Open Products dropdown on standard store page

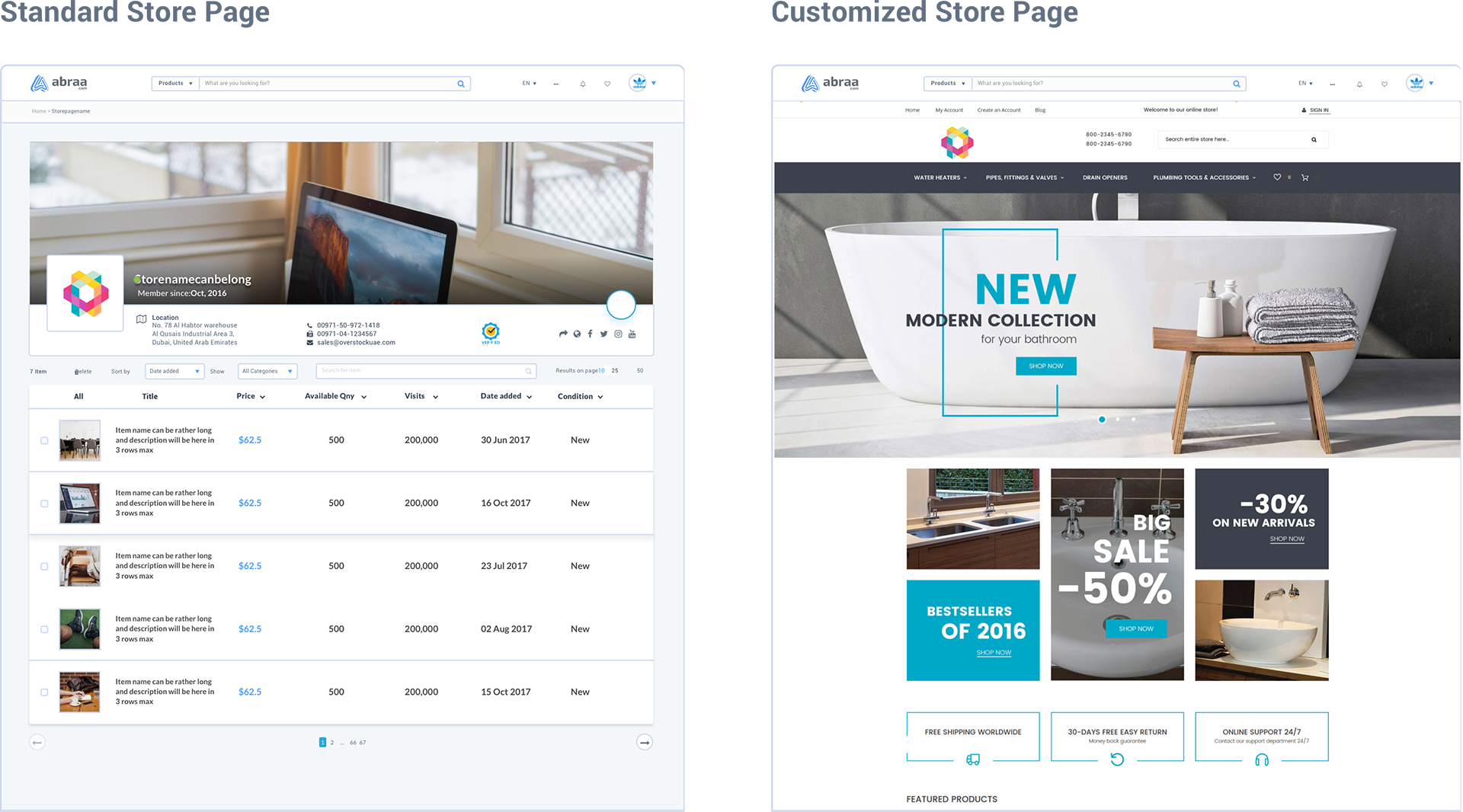175,83
